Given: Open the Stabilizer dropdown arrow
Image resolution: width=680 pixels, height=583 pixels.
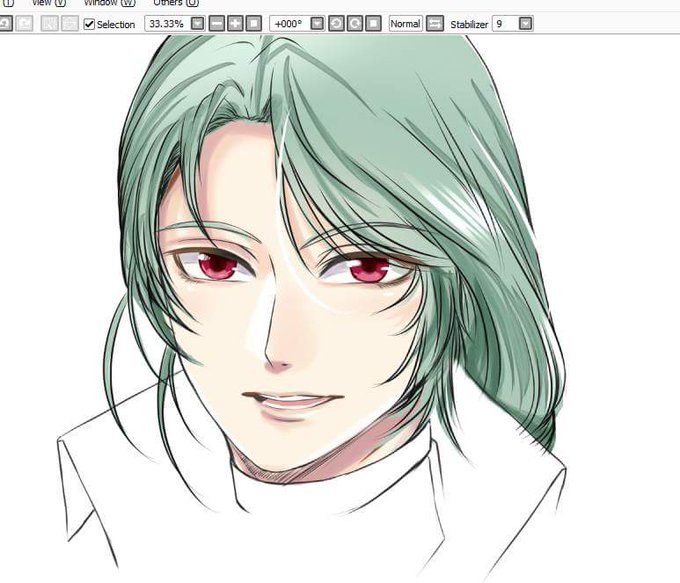Looking at the screenshot, I should [x=526, y=23].
